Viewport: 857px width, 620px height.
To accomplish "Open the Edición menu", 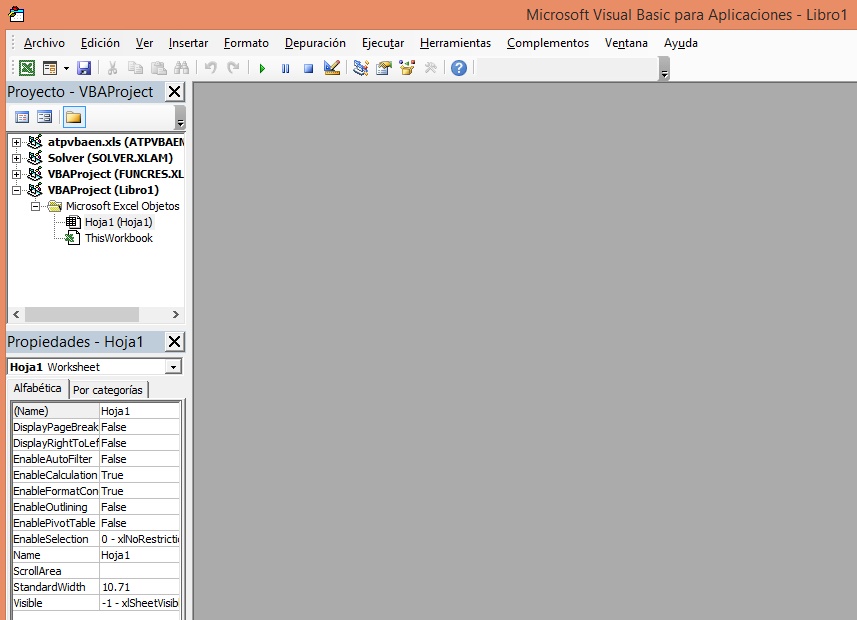I will pos(100,43).
